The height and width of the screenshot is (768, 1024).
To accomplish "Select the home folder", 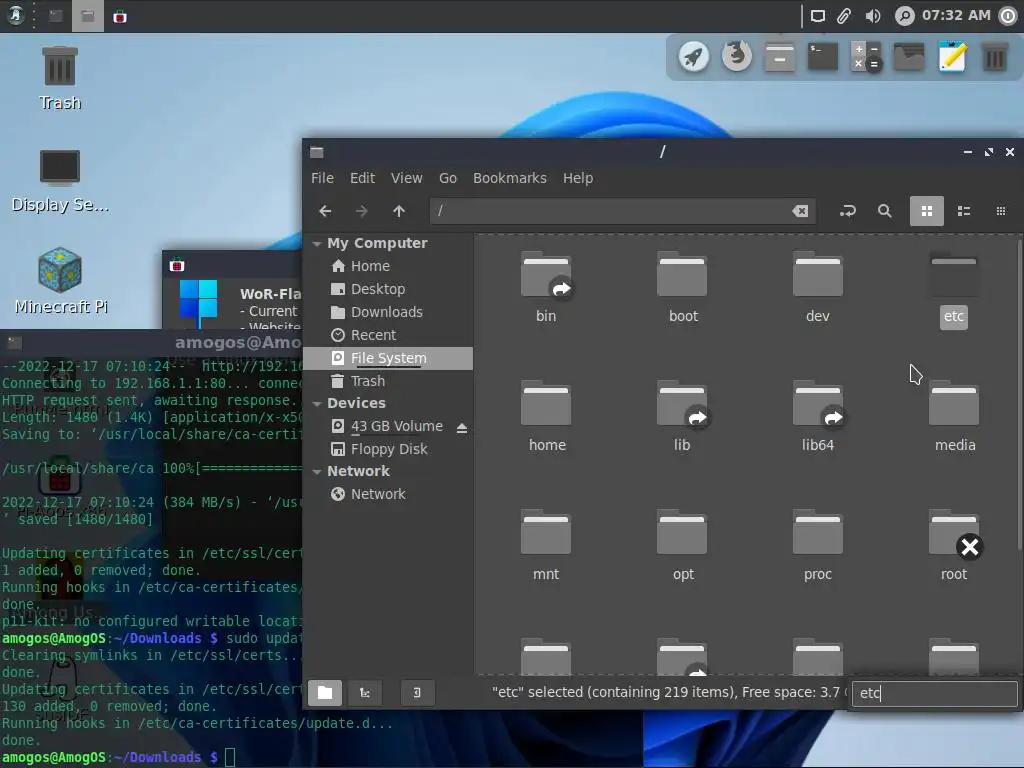I will coord(547,417).
